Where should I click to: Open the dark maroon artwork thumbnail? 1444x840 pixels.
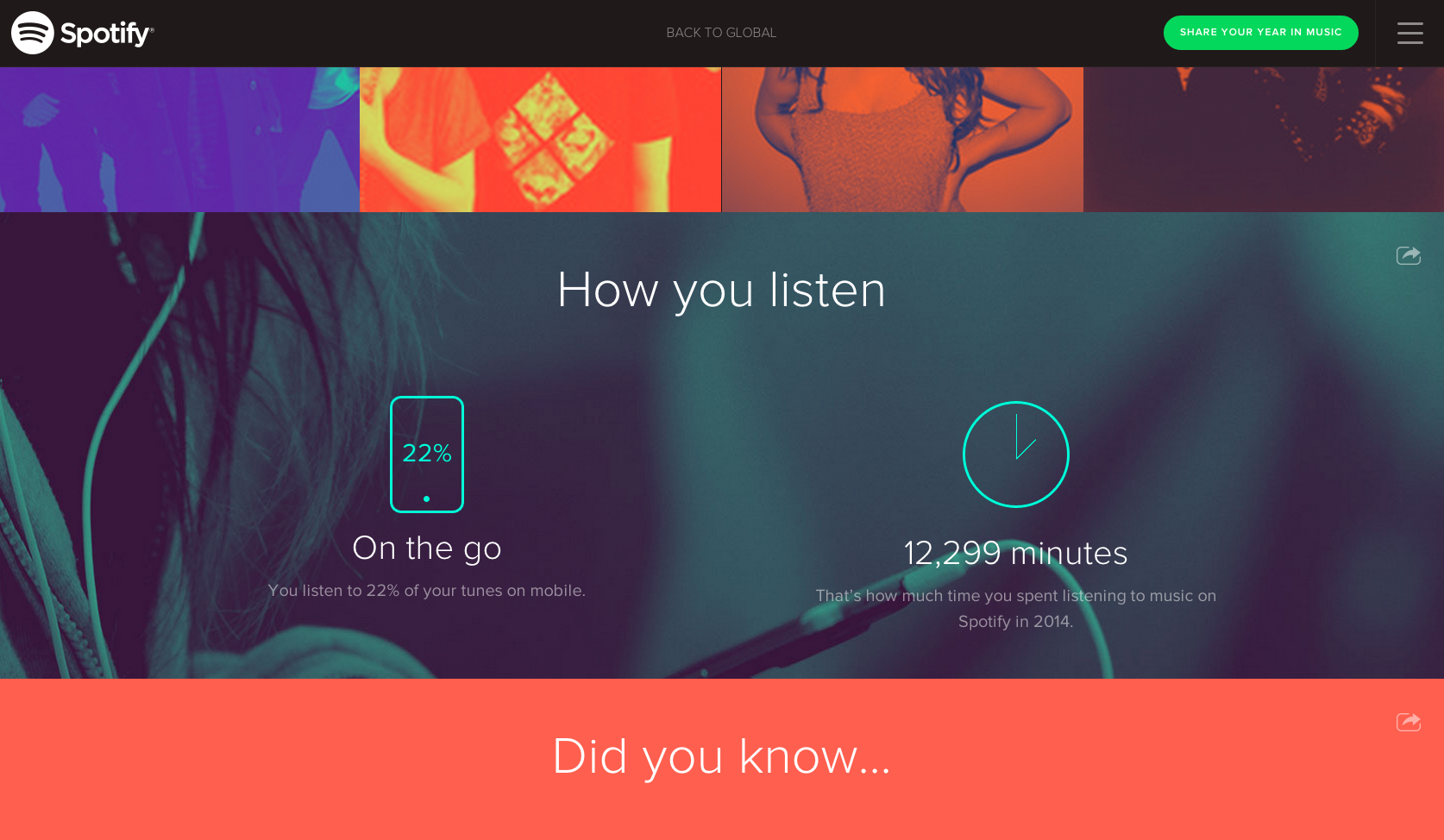pyautogui.click(x=1264, y=140)
